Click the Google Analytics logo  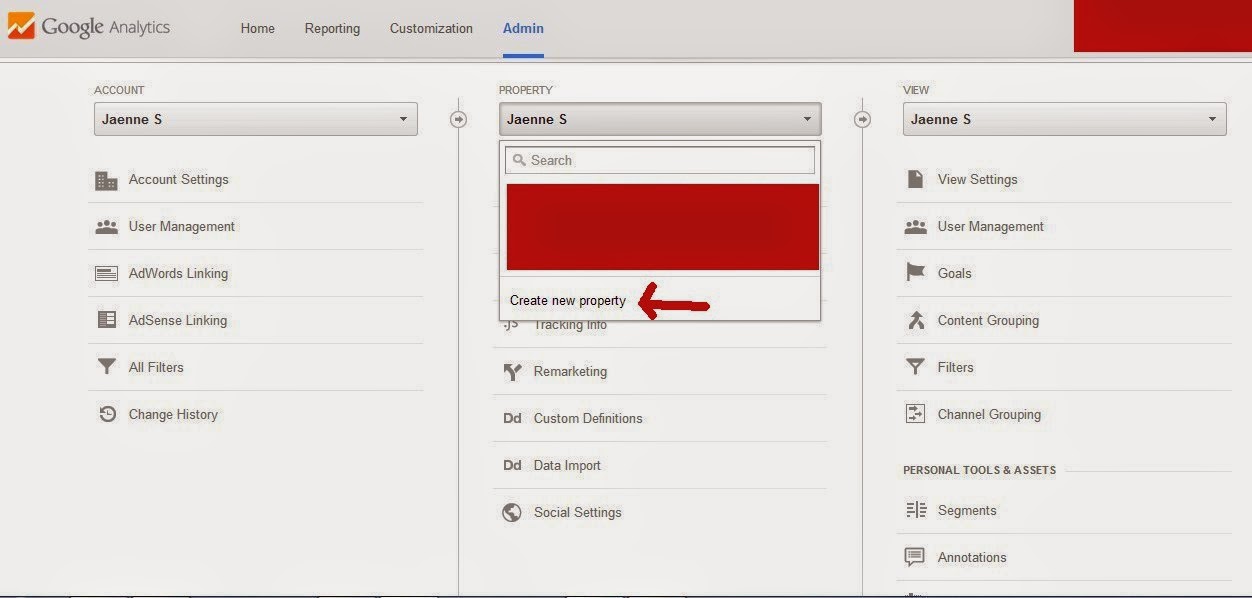[x=88, y=27]
